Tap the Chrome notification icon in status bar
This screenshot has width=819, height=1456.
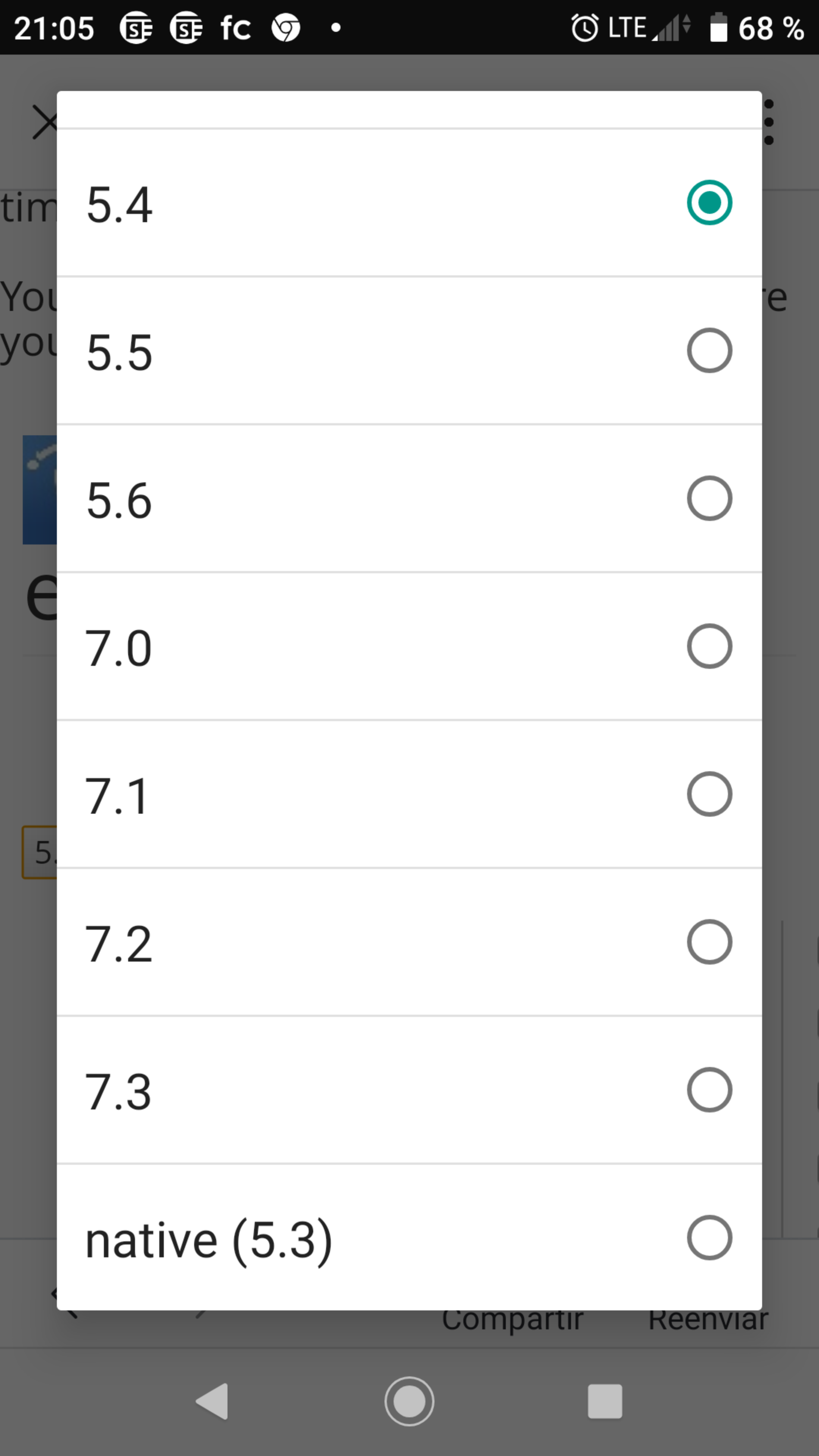286,28
